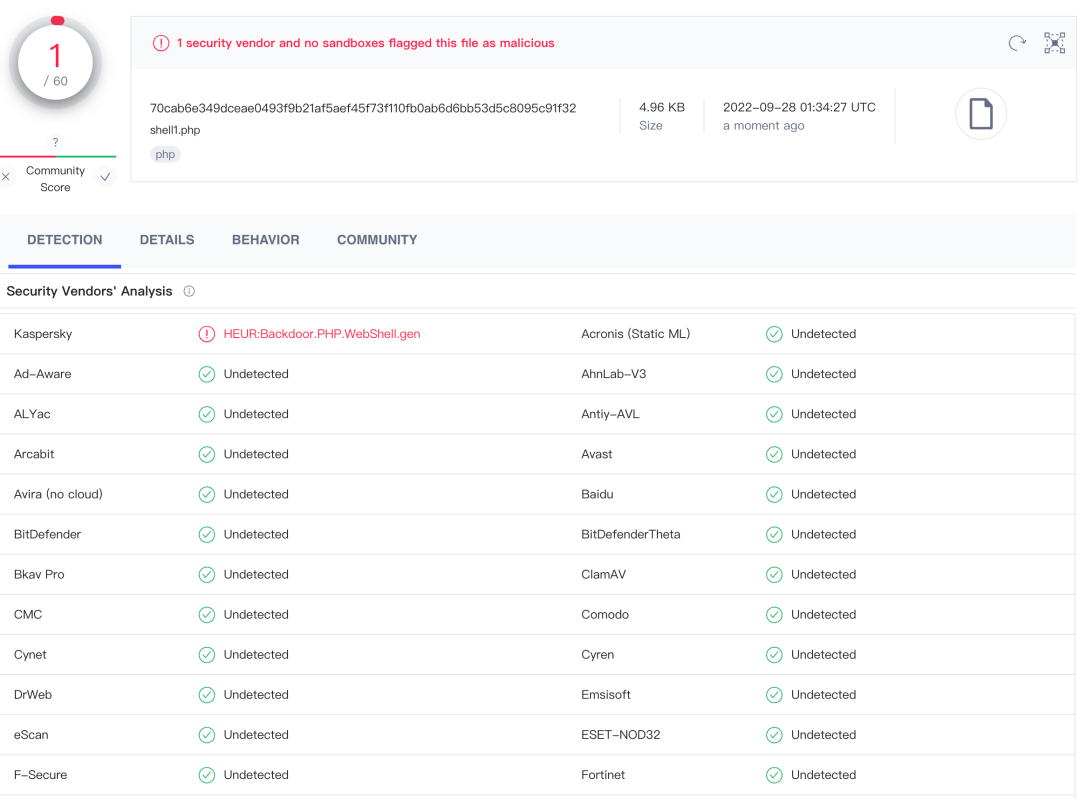Click the green check icon for BitDefender

[207, 535]
